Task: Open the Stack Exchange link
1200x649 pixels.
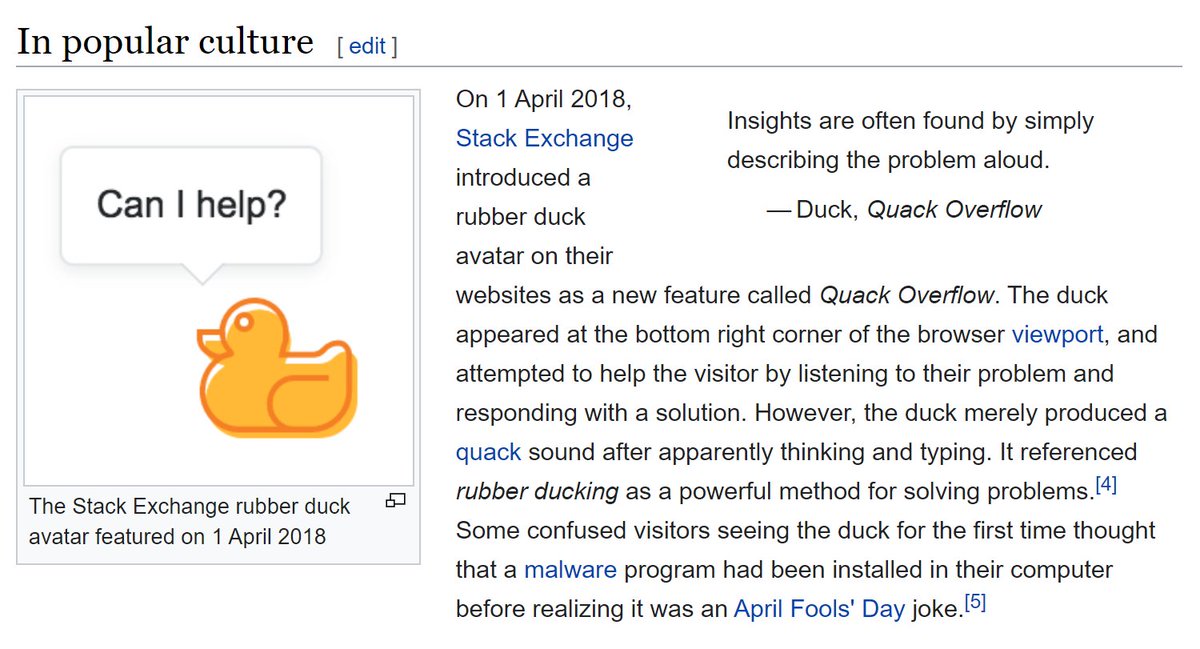Action: 544,138
